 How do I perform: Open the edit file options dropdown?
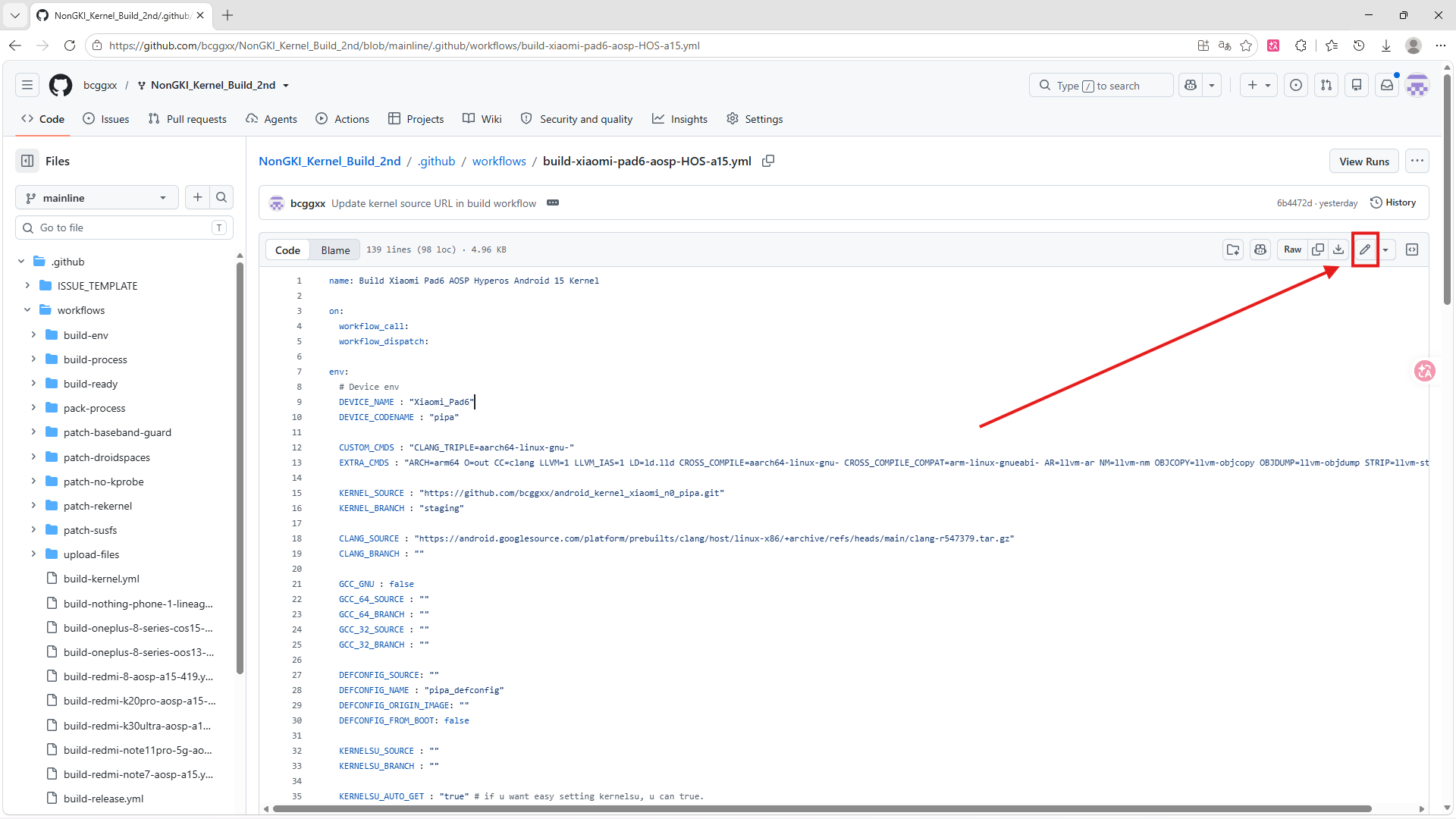(x=1385, y=249)
